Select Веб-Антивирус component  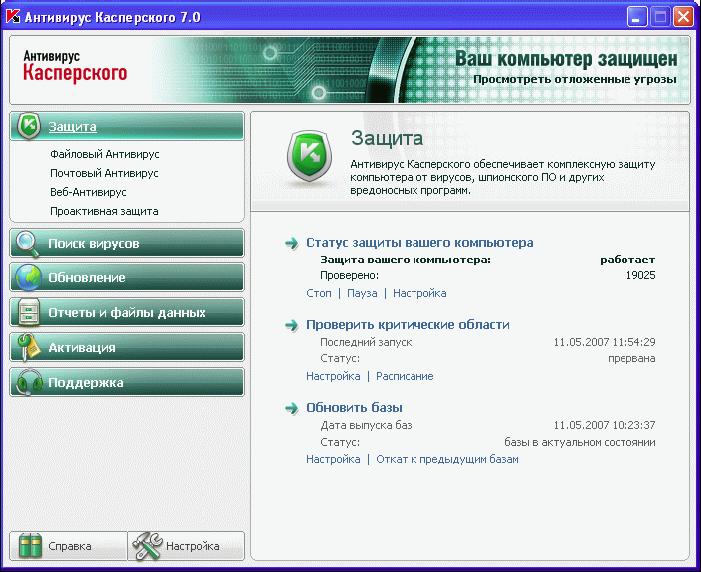click(x=88, y=192)
